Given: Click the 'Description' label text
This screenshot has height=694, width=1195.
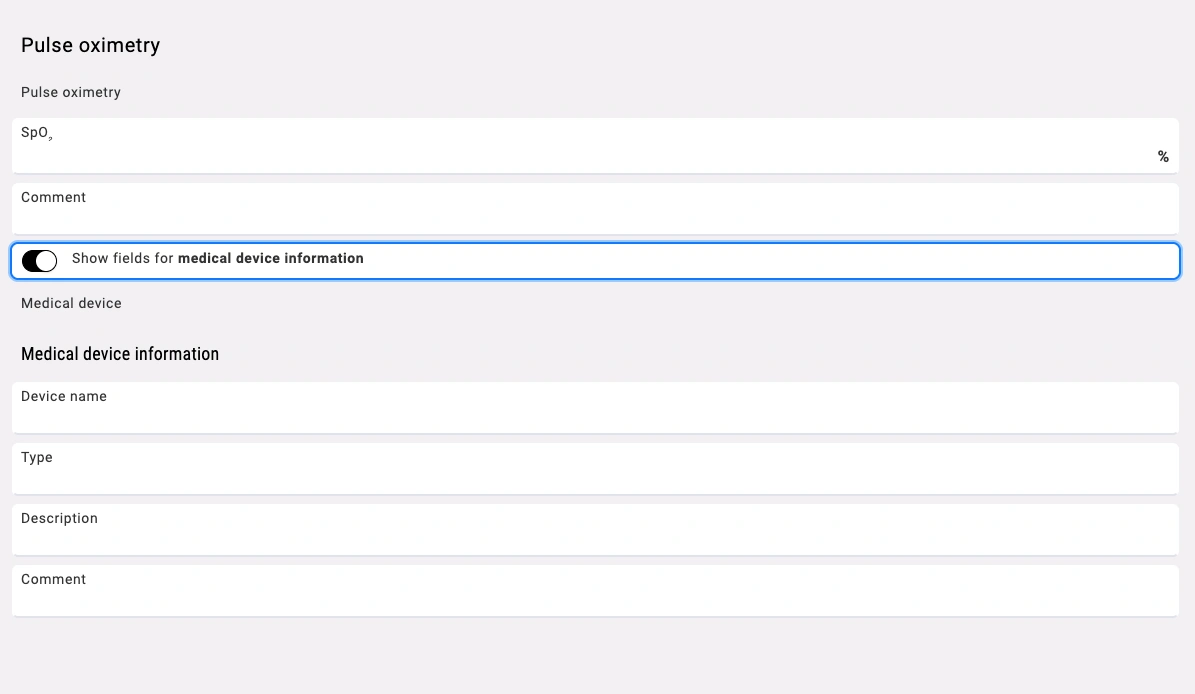Looking at the screenshot, I should 59,518.
